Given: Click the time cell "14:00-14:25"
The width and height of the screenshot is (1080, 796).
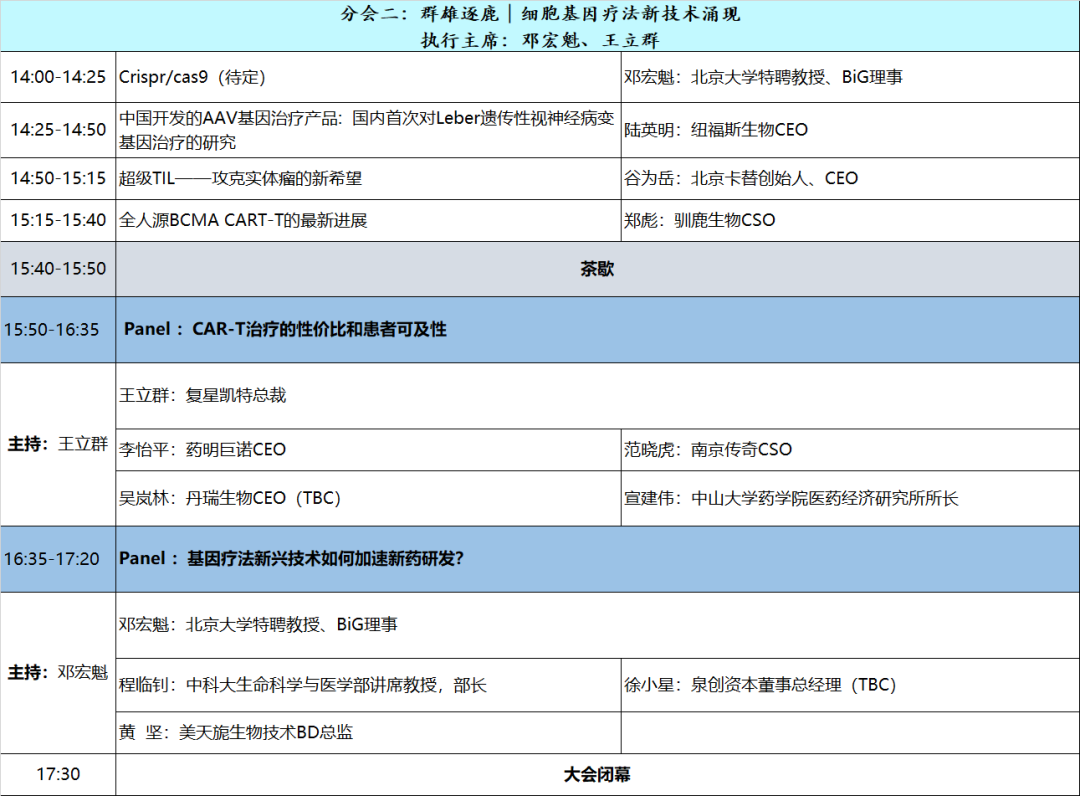Looking at the screenshot, I should (59, 77).
